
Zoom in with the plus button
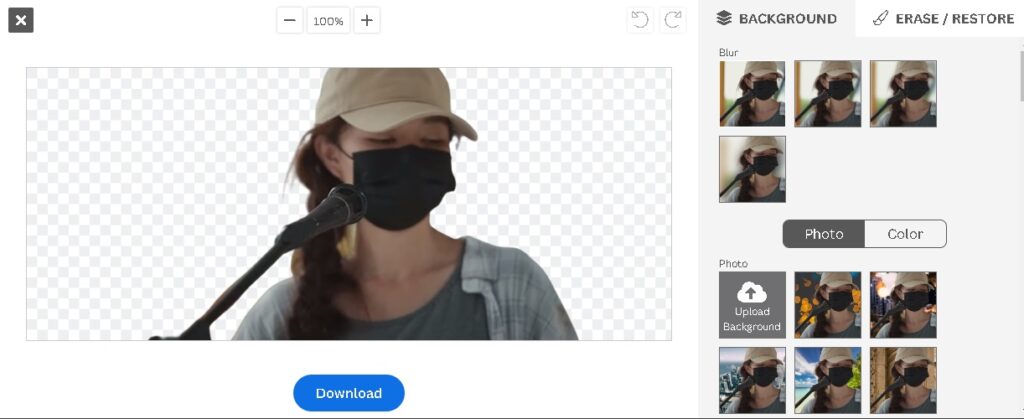(367, 21)
